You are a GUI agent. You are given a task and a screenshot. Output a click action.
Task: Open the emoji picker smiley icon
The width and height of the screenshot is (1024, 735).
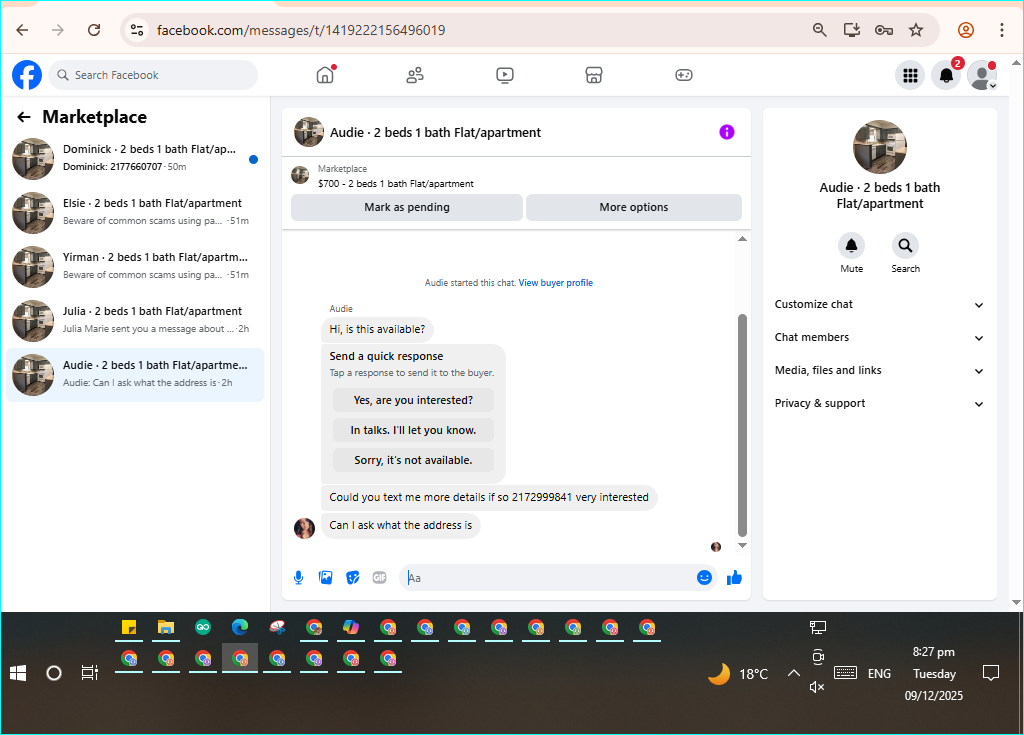tap(704, 578)
